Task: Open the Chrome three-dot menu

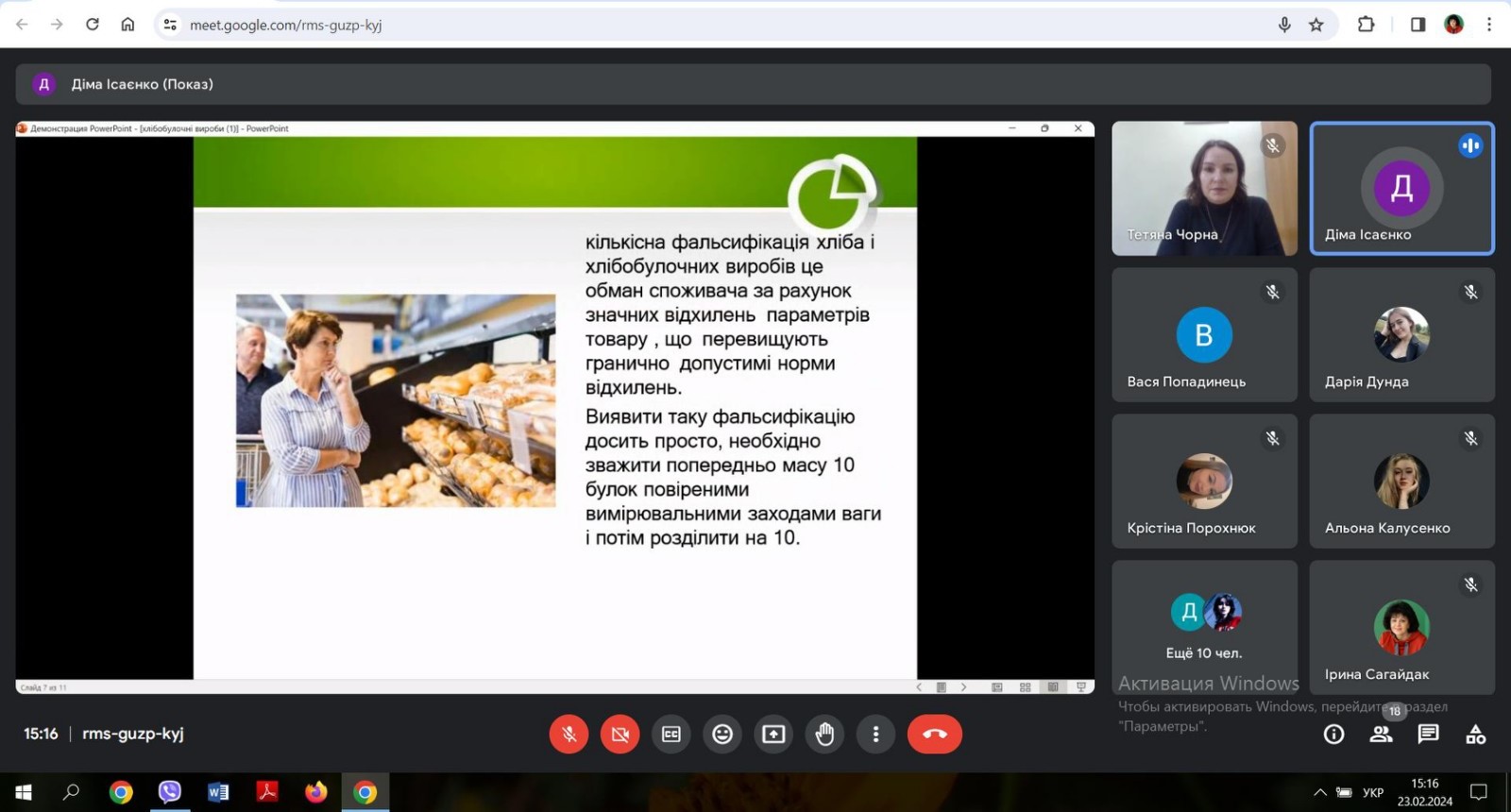Action: coord(1489,25)
